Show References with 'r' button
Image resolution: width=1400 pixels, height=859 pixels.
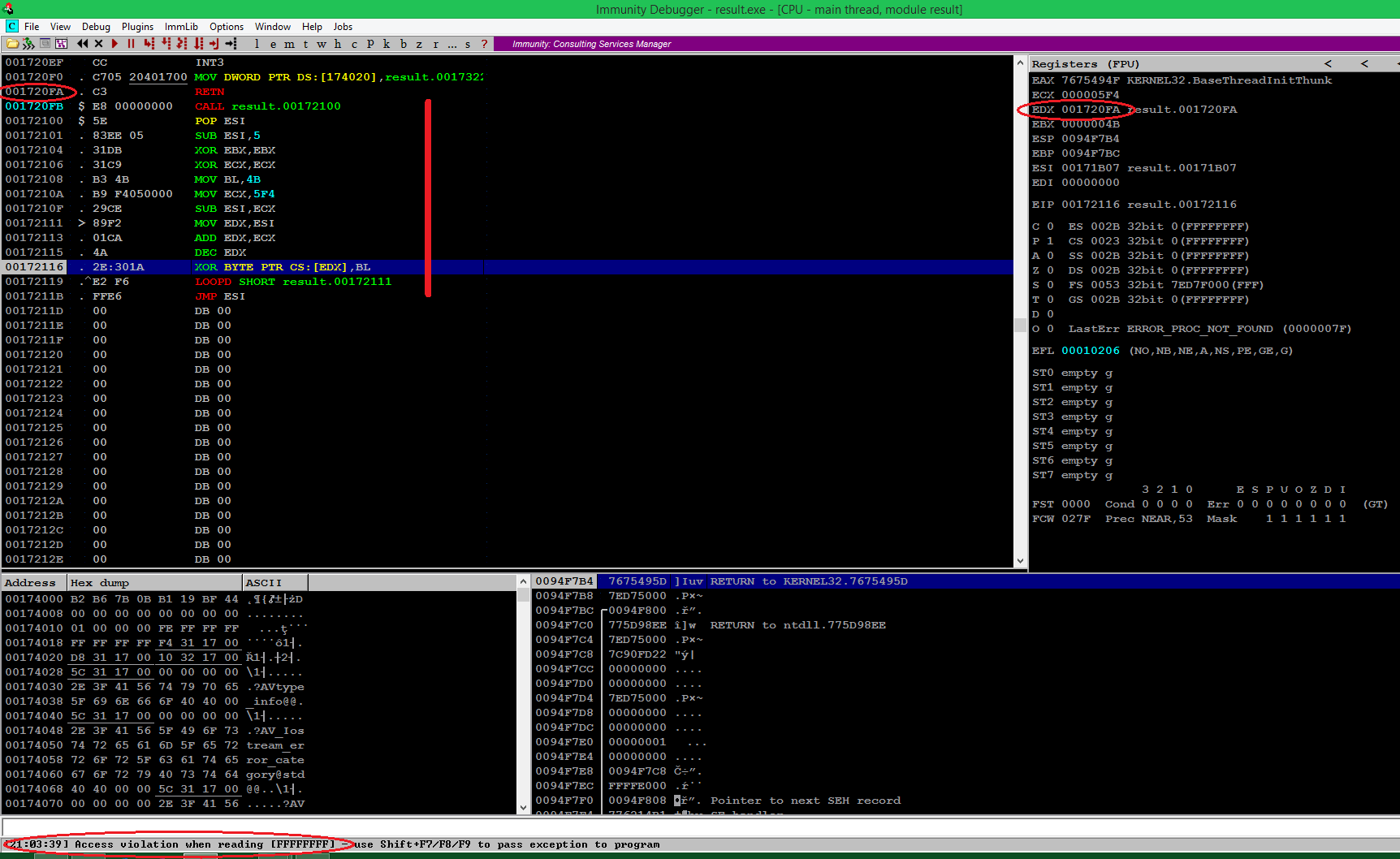click(x=436, y=44)
